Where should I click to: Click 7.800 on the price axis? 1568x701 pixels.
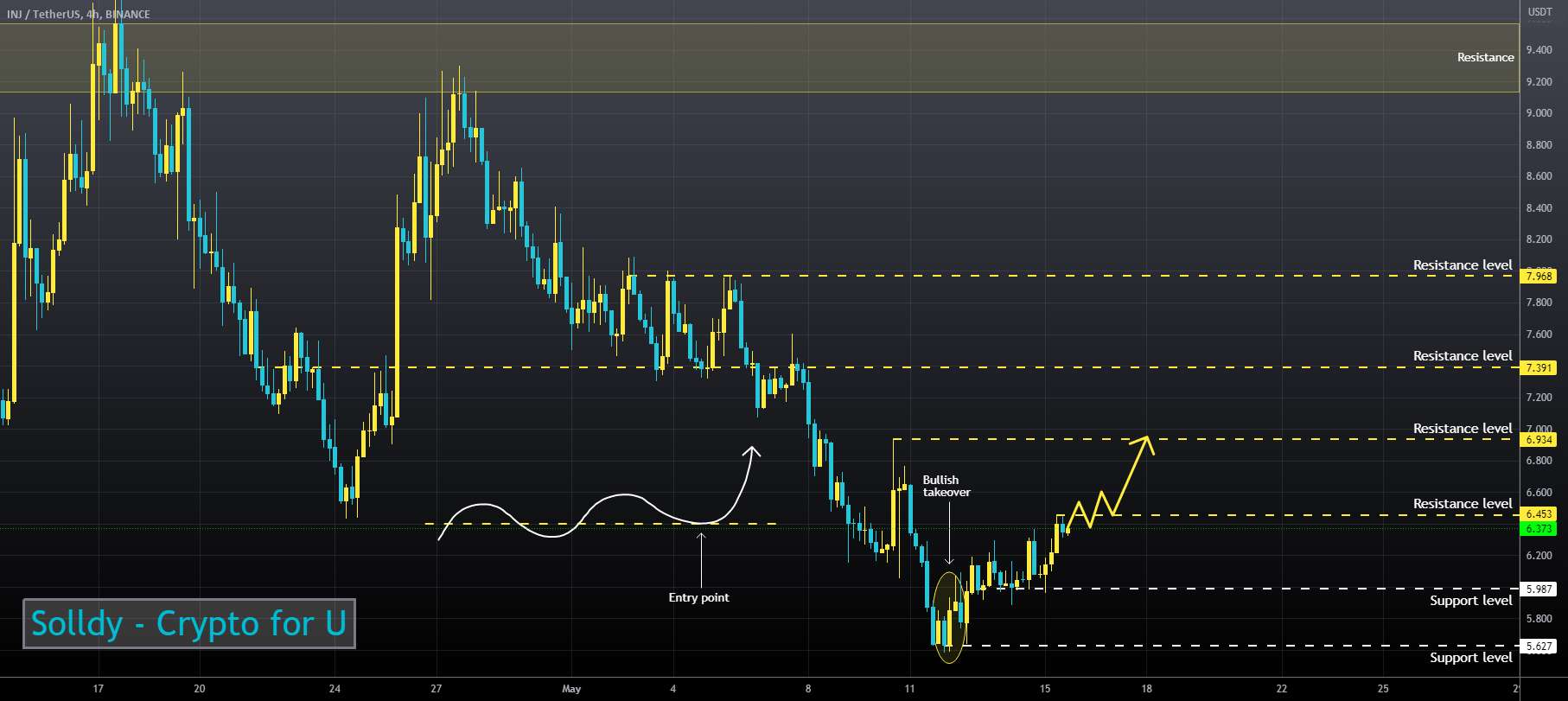(1539, 303)
